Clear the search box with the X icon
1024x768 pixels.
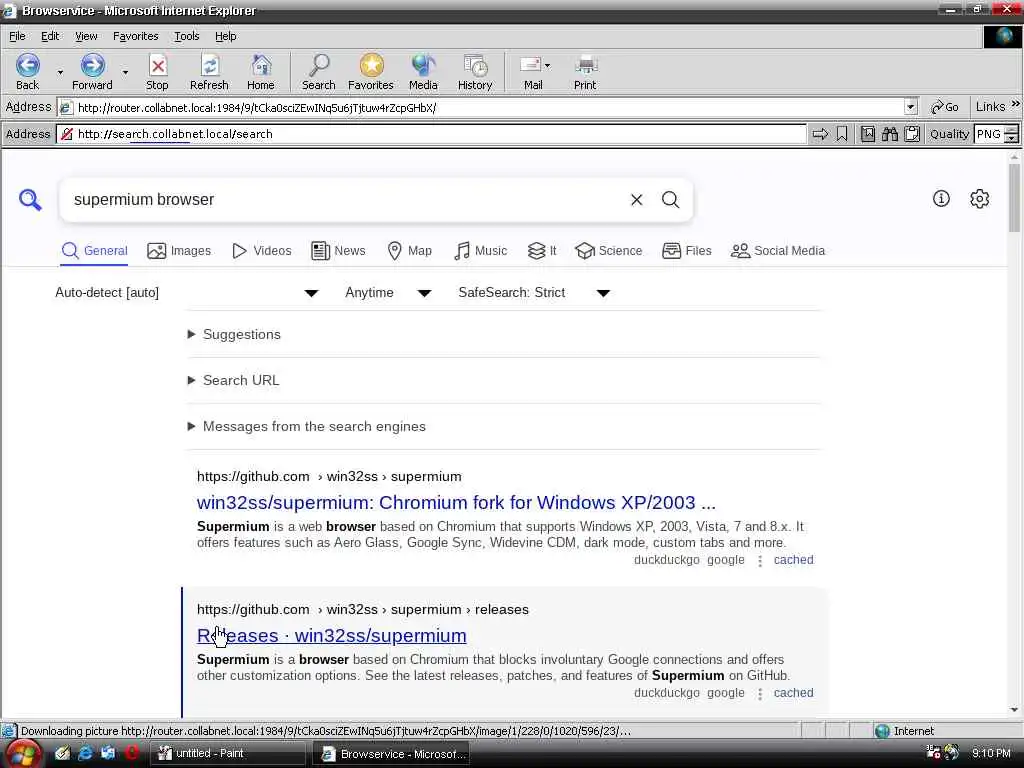[x=637, y=200]
